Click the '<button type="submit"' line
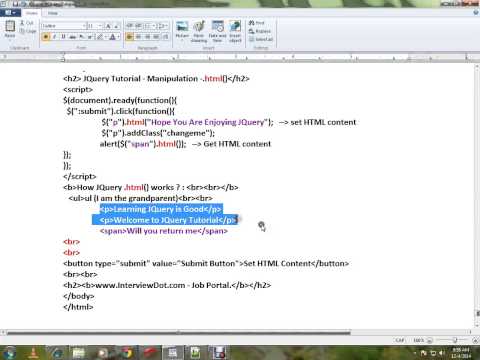The width and height of the screenshot is (480, 360). coord(206,263)
